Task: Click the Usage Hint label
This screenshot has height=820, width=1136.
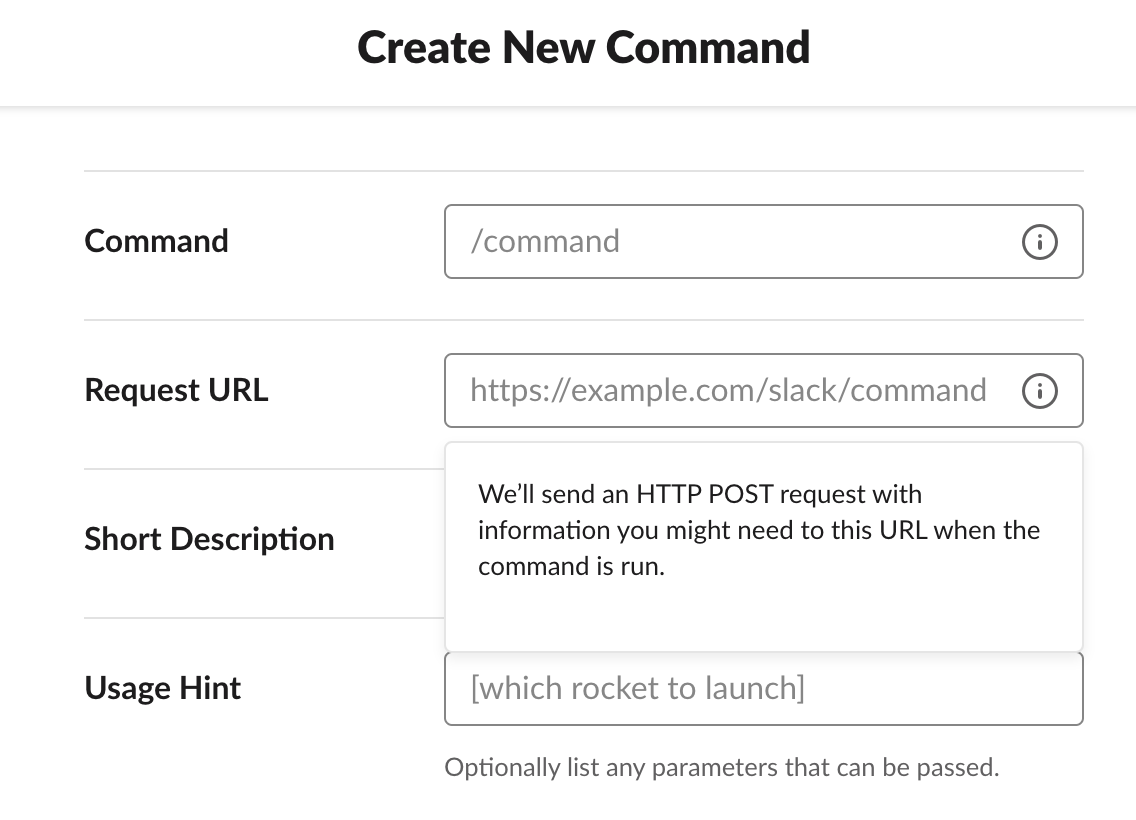Action: [x=162, y=688]
